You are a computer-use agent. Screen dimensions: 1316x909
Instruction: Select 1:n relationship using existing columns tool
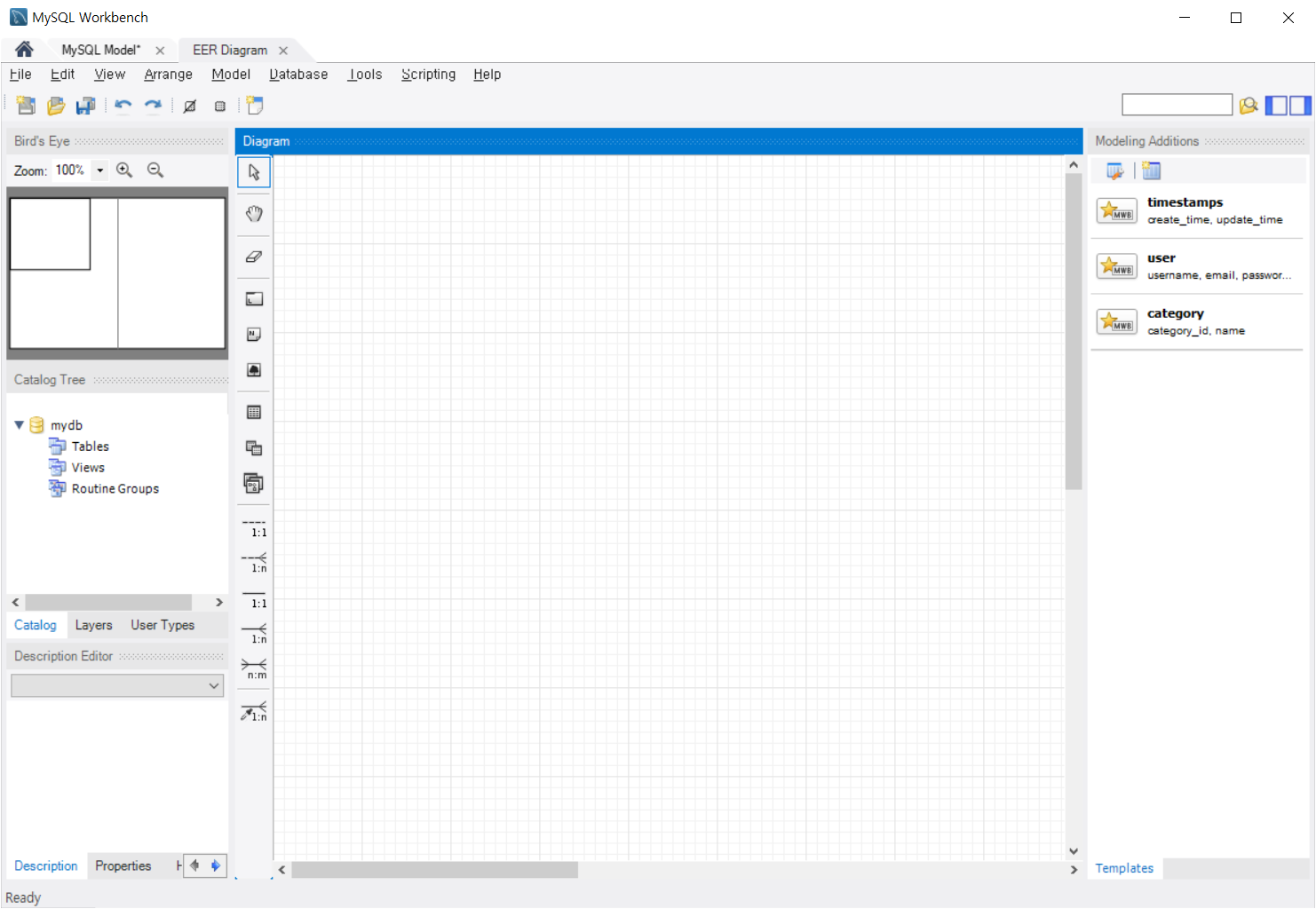click(x=254, y=712)
